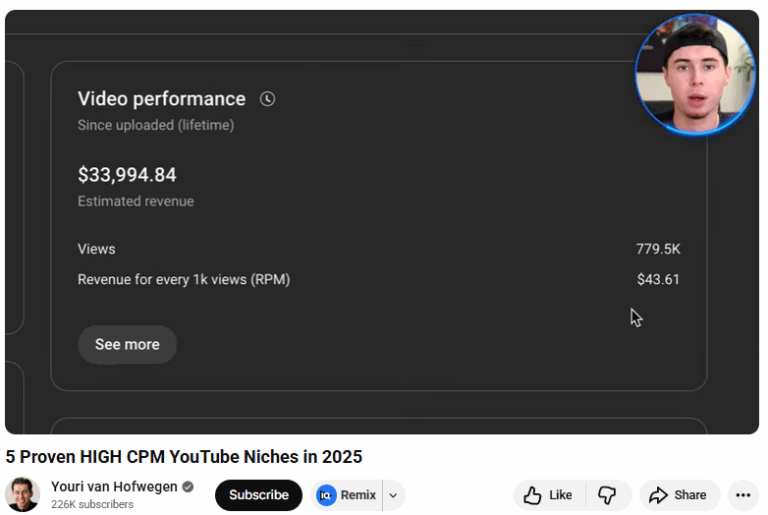Open the three-dot more actions menu
This screenshot has height=515, width=768.
pyautogui.click(x=742, y=495)
